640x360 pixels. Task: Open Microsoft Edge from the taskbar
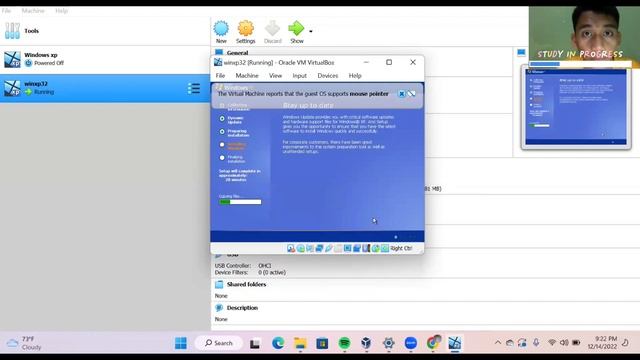[x=278, y=343]
